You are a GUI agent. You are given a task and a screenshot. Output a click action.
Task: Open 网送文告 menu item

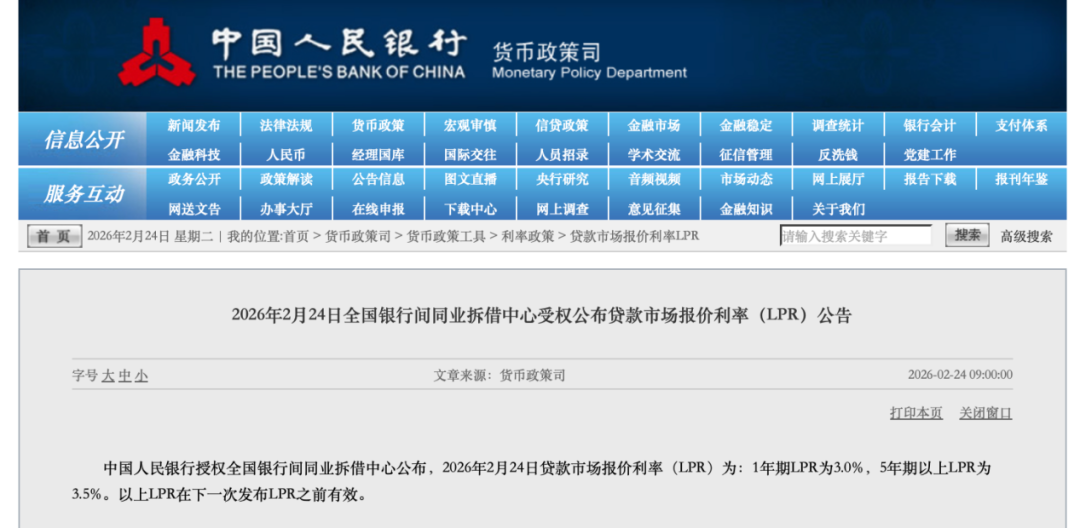point(194,209)
